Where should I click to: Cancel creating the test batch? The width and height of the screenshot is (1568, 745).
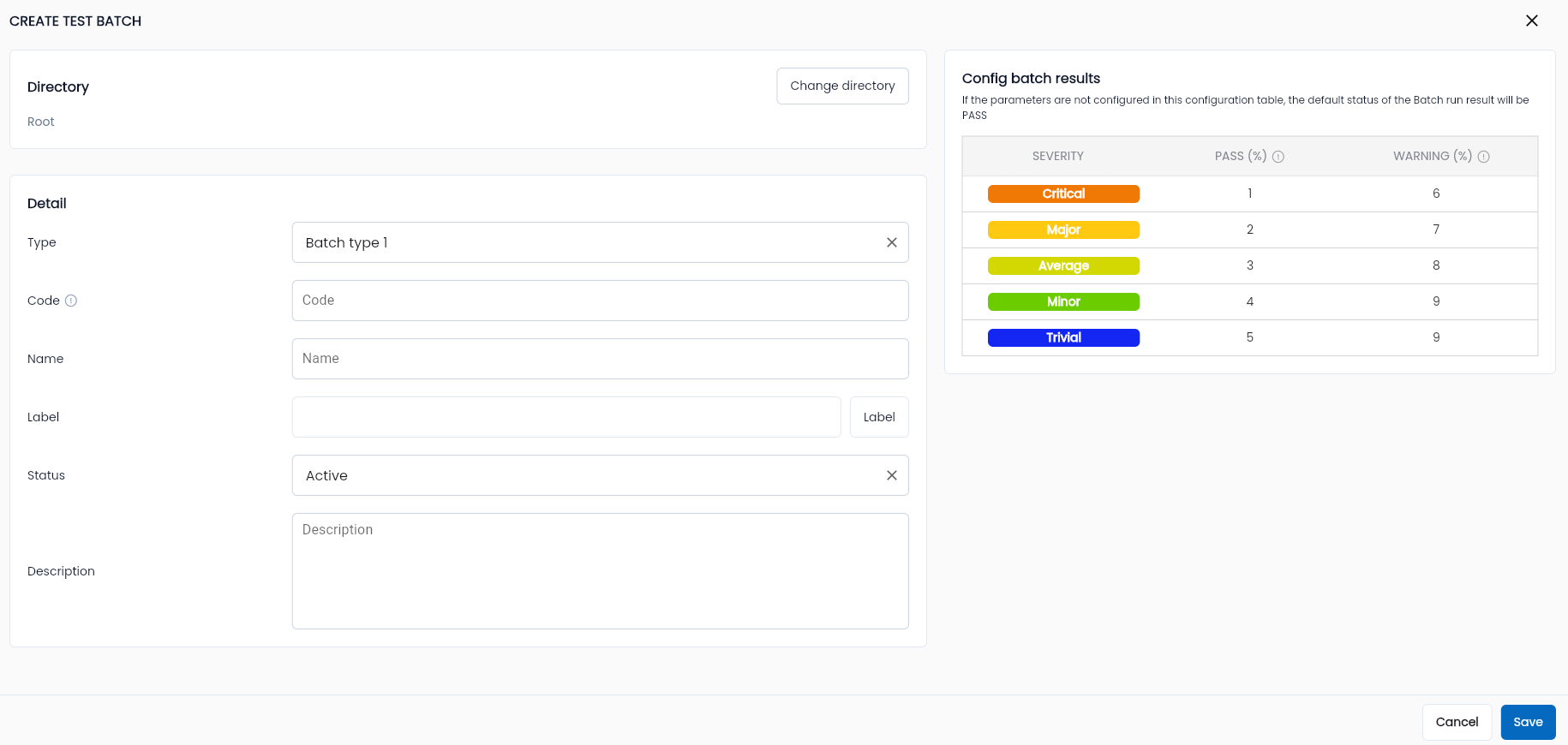(x=1457, y=722)
